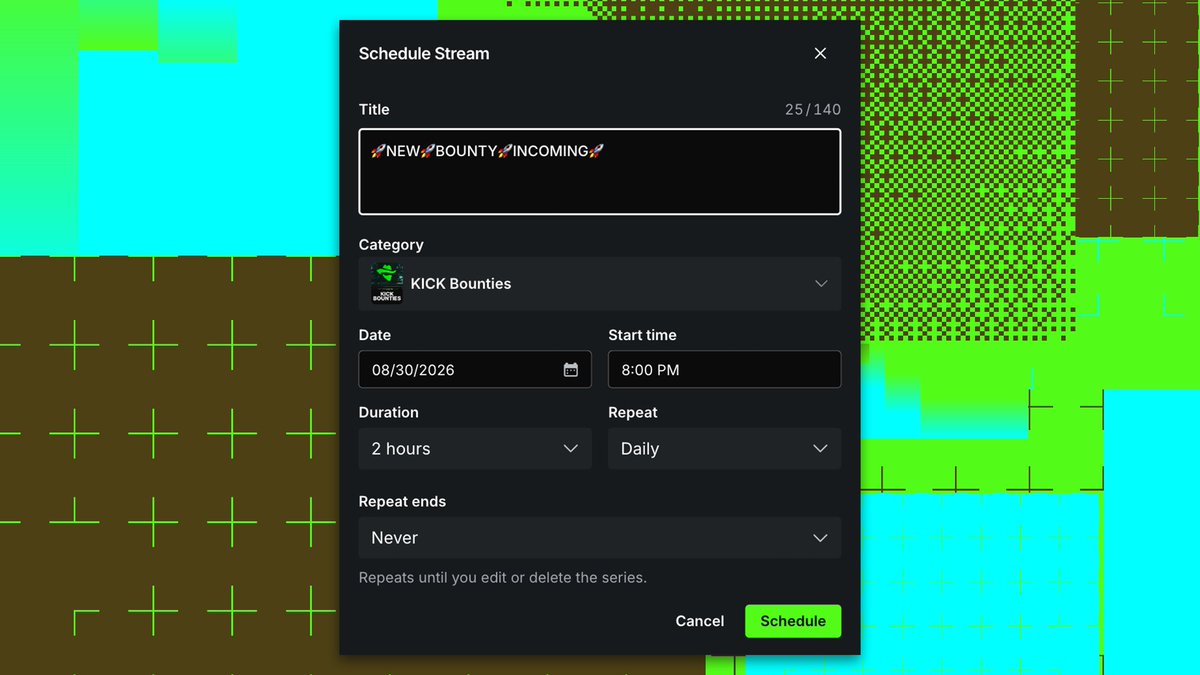Click the Start time label
The height and width of the screenshot is (675, 1200).
(x=642, y=335)
